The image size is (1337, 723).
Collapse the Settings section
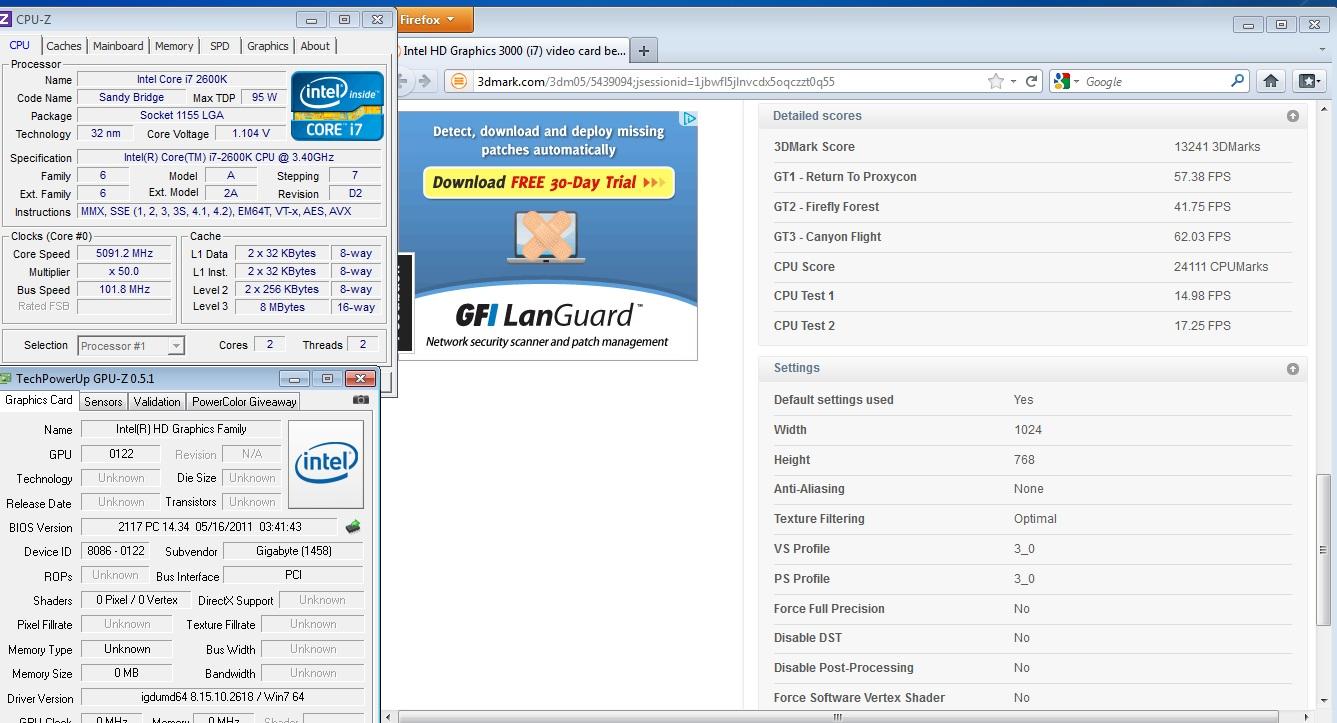pyautogui.click(x=1293, y=369)
